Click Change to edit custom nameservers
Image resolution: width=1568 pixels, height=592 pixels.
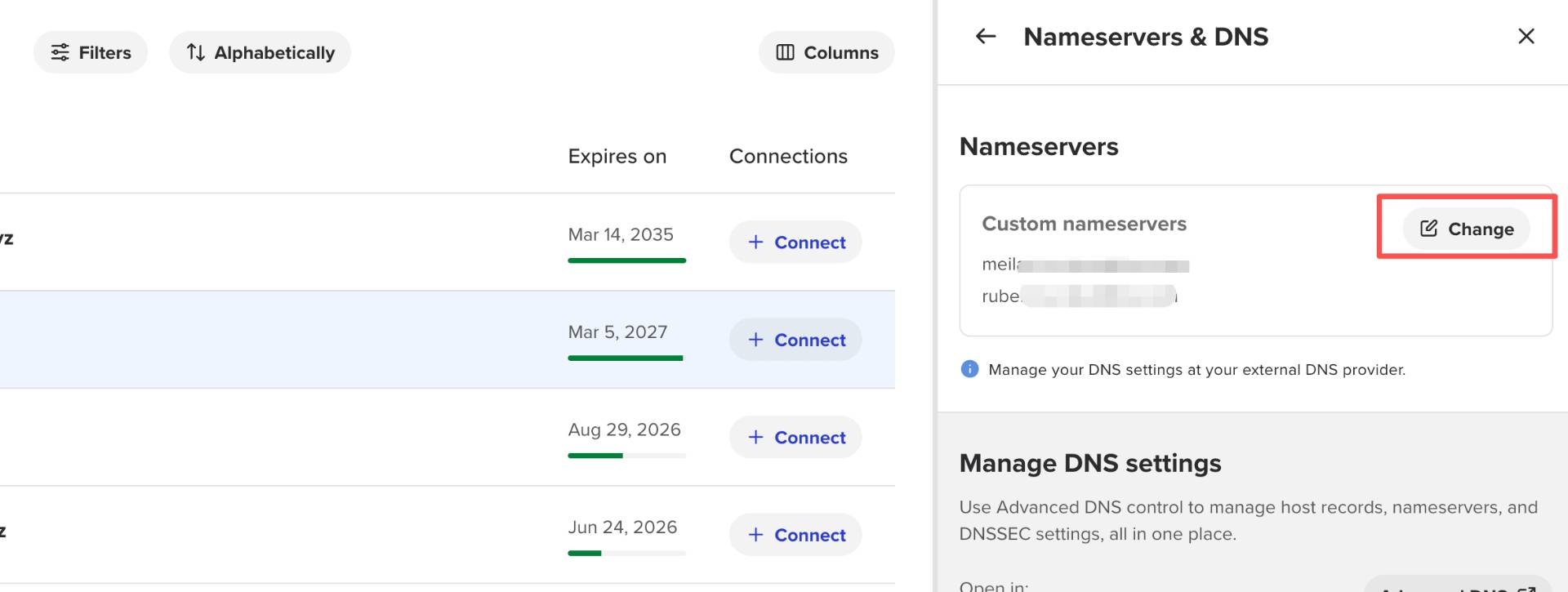pos(1466,229)
